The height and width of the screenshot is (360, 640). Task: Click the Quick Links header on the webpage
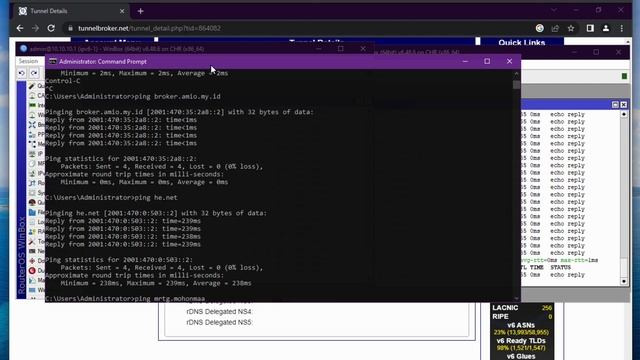(522, 42)
